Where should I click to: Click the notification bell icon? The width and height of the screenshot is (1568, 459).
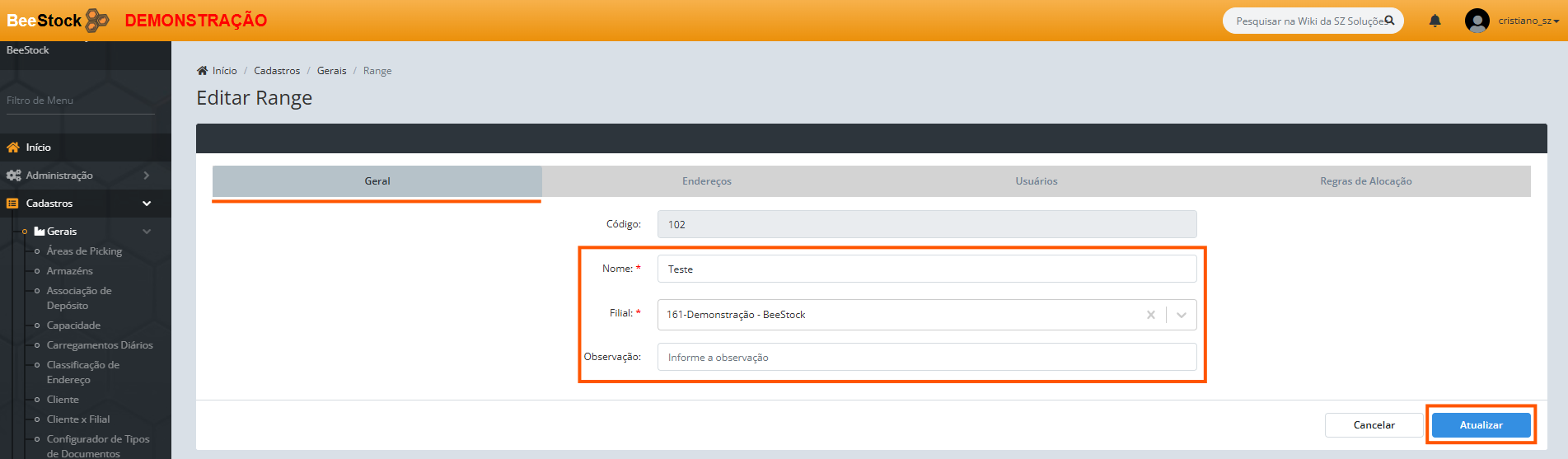(1435, 21)
